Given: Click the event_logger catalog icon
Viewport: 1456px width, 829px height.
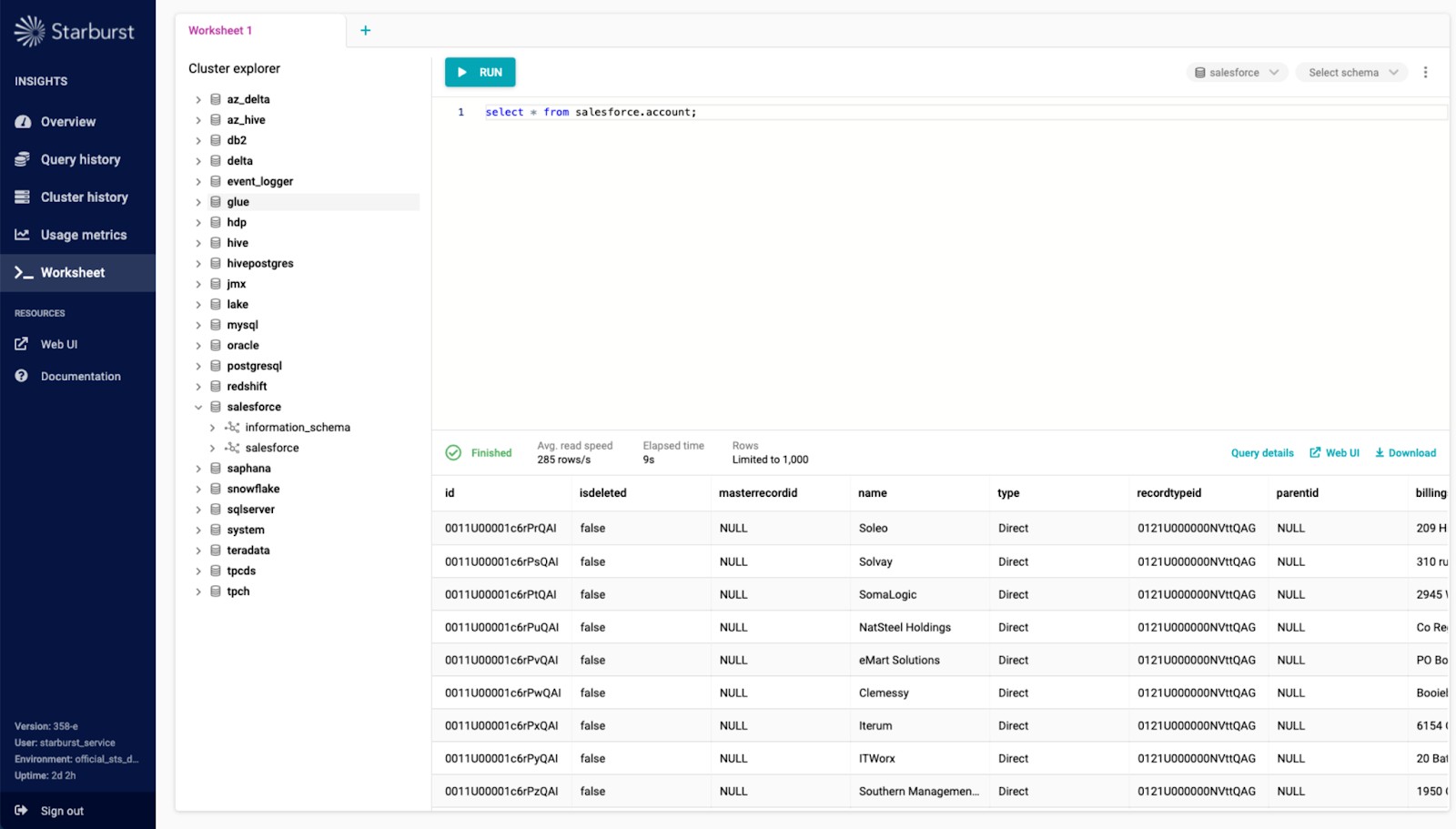Looking at the screenshot, I should point(216,182).
